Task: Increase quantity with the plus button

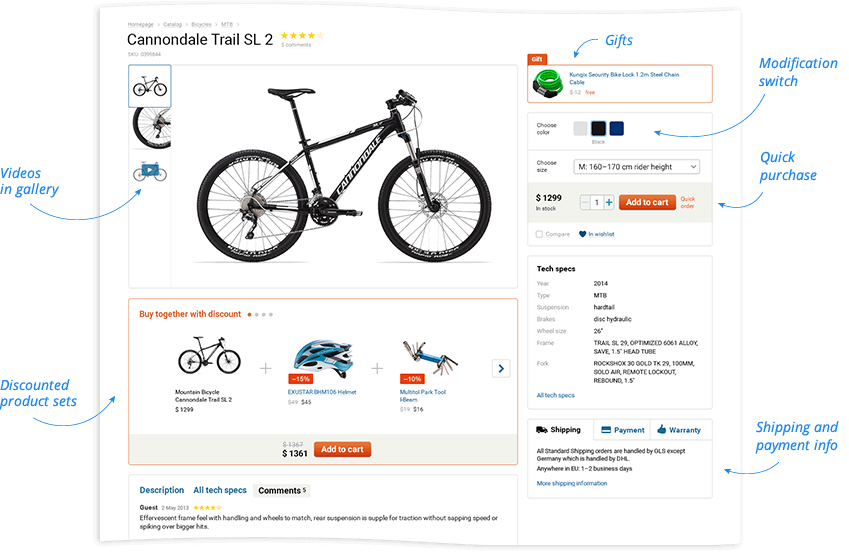Action: tap(609, 202)
